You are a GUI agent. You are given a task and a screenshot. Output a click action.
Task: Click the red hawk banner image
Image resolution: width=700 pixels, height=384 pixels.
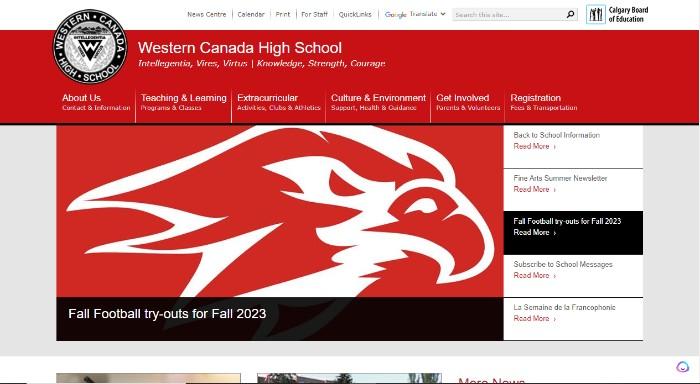coord(279,211)
